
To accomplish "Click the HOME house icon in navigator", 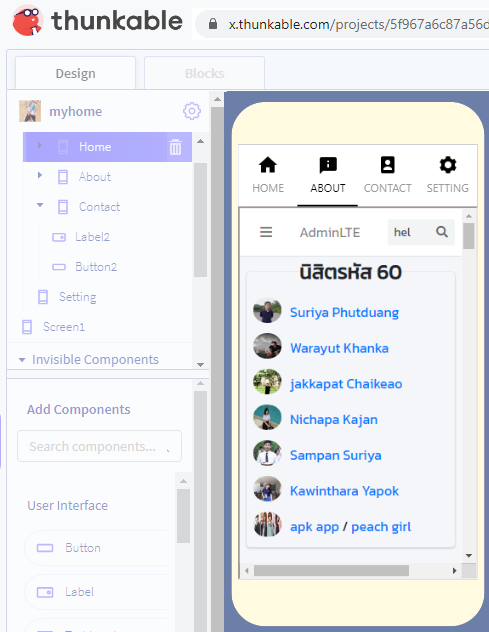I will [x=268, y=165].
